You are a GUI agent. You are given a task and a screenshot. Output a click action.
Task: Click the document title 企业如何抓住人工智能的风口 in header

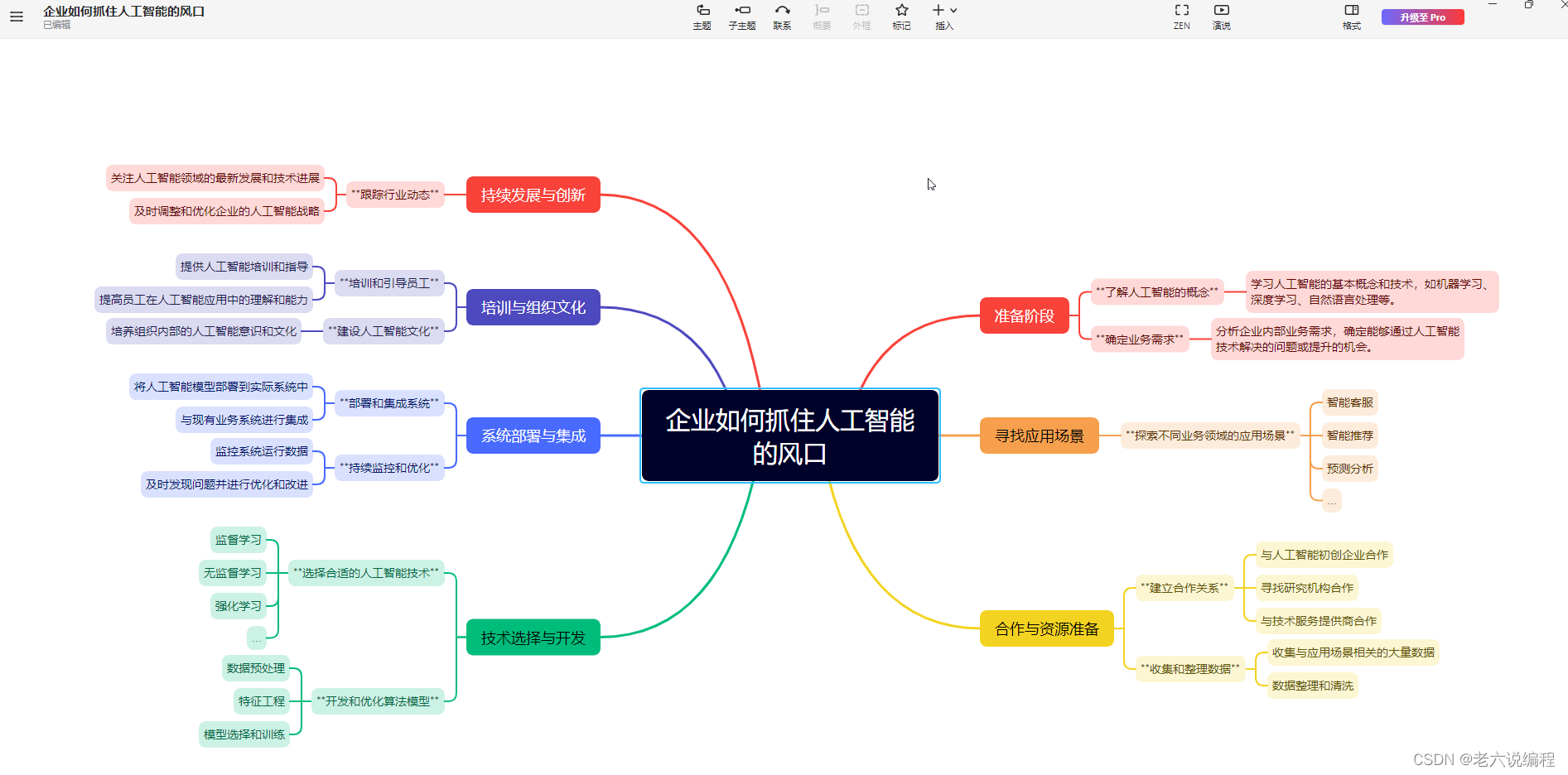coord(124,12)
